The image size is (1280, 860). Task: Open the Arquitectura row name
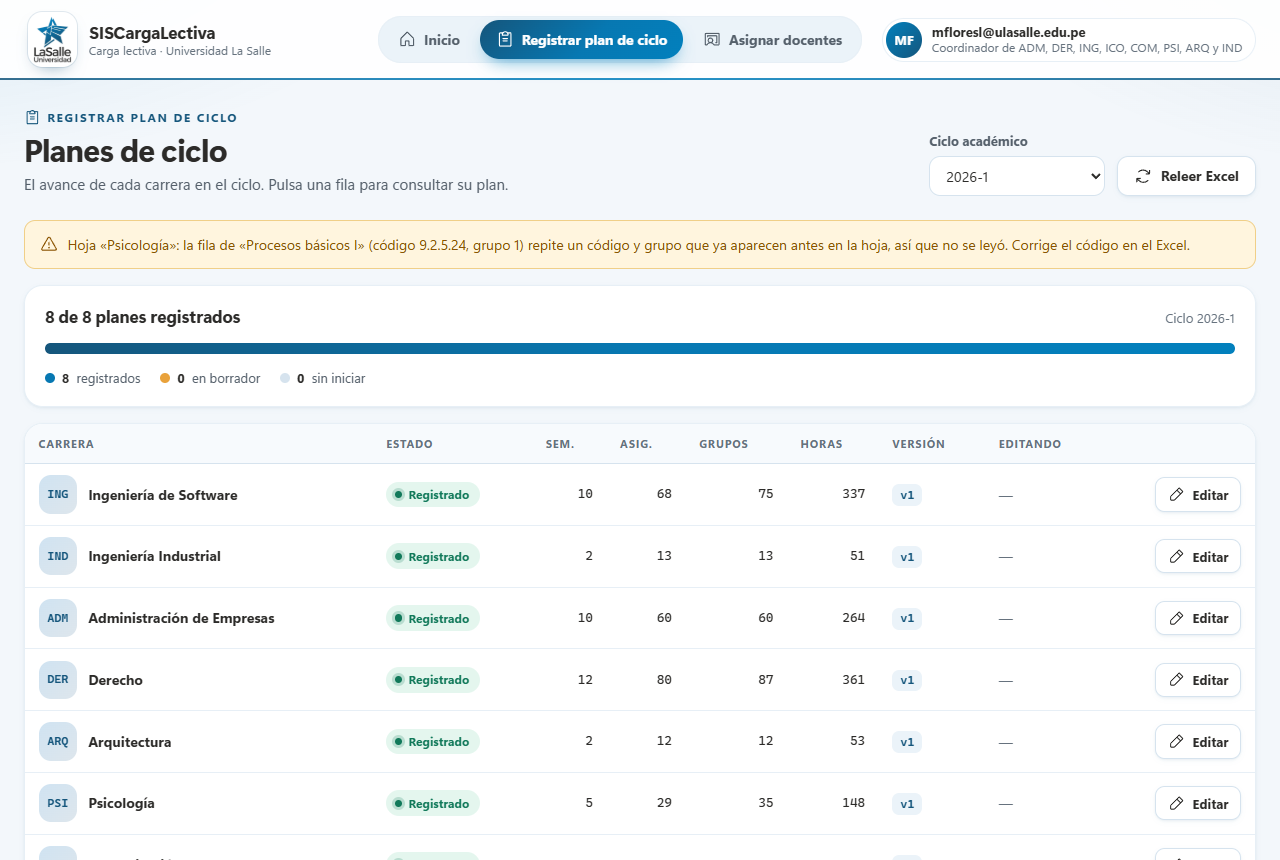pos(130,742)
